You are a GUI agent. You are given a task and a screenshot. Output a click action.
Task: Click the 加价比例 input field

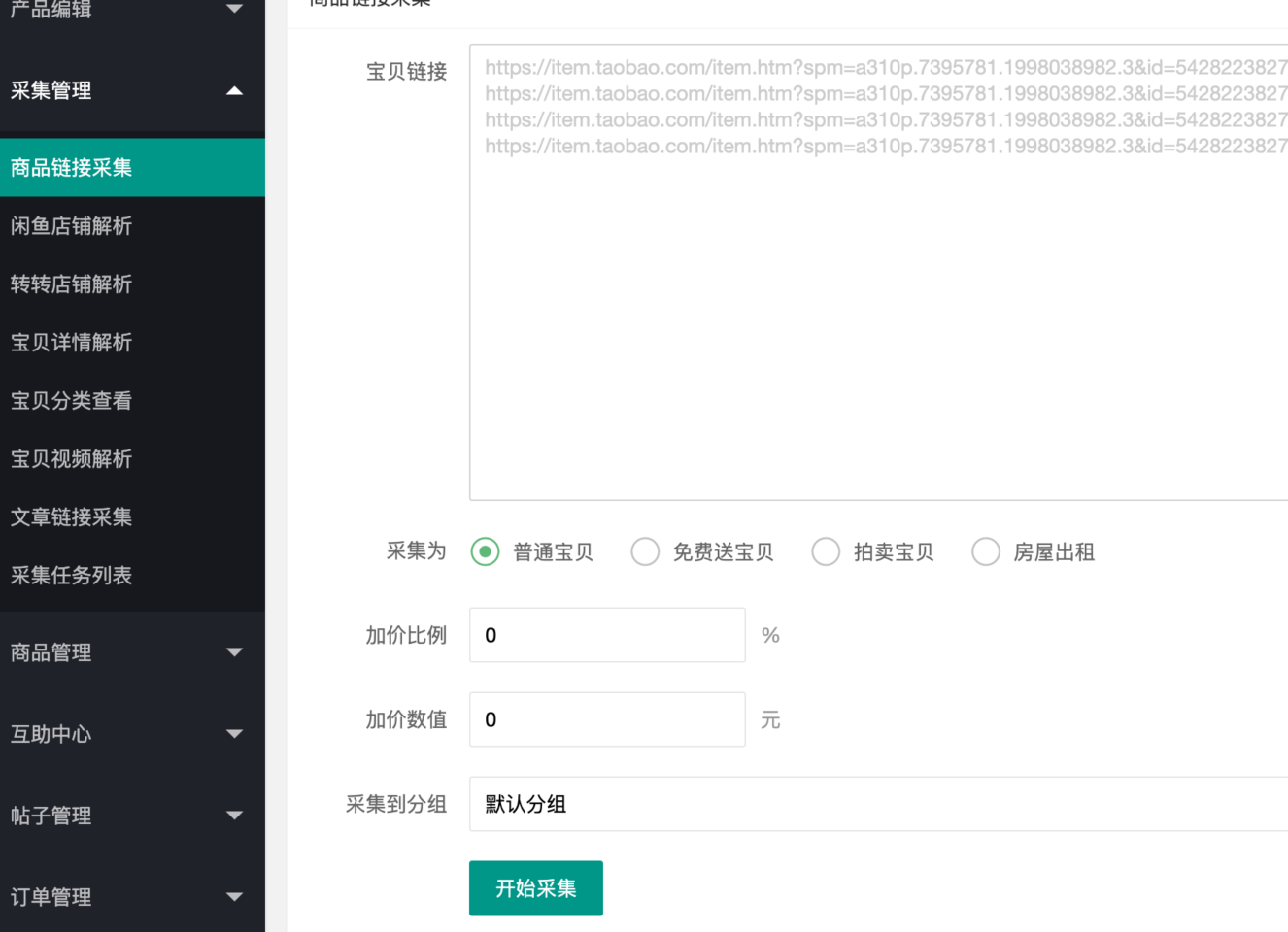[x=607, y=635]
